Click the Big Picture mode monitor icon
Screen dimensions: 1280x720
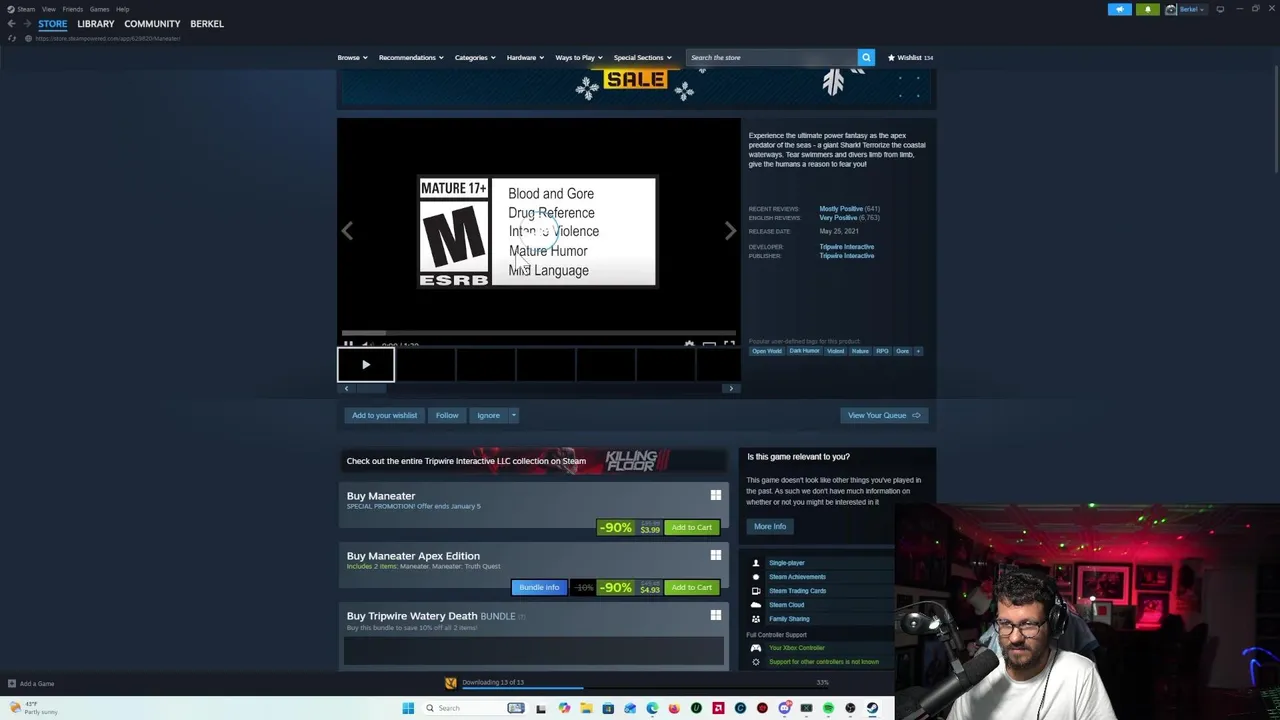(1220, 9)
